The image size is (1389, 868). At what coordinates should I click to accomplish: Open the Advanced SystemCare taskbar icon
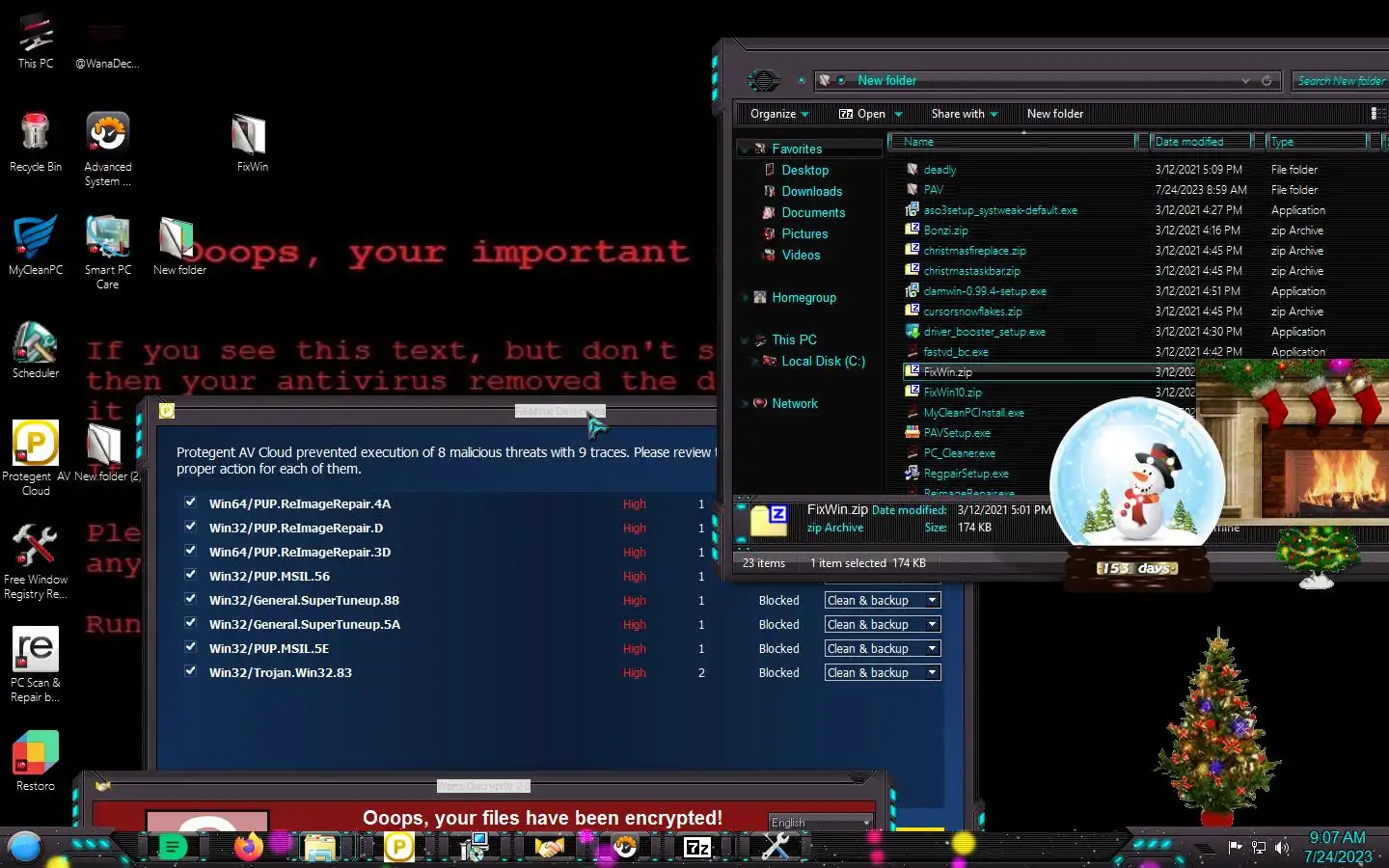625,847
